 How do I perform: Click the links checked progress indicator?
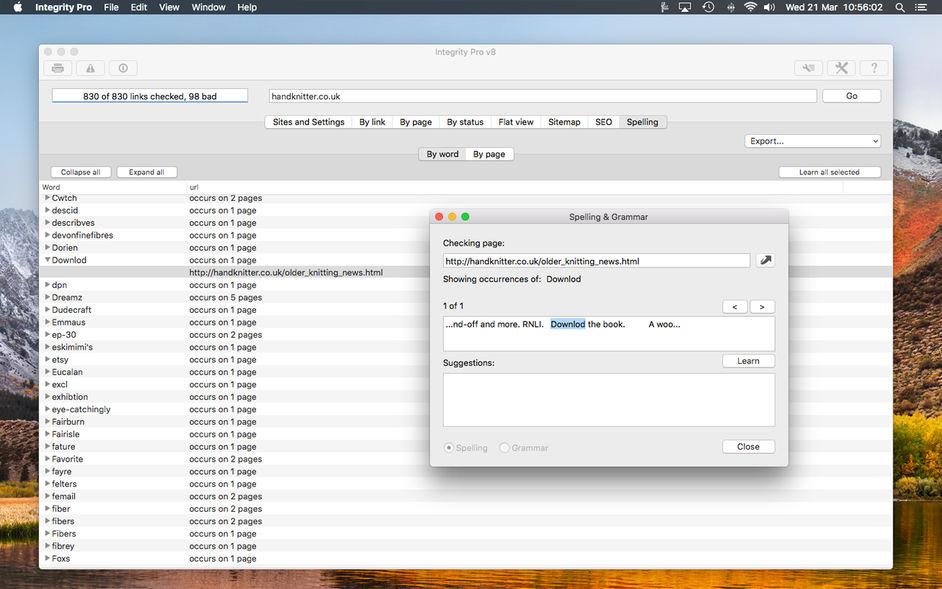pyautogui.click(x=150, y=96)
